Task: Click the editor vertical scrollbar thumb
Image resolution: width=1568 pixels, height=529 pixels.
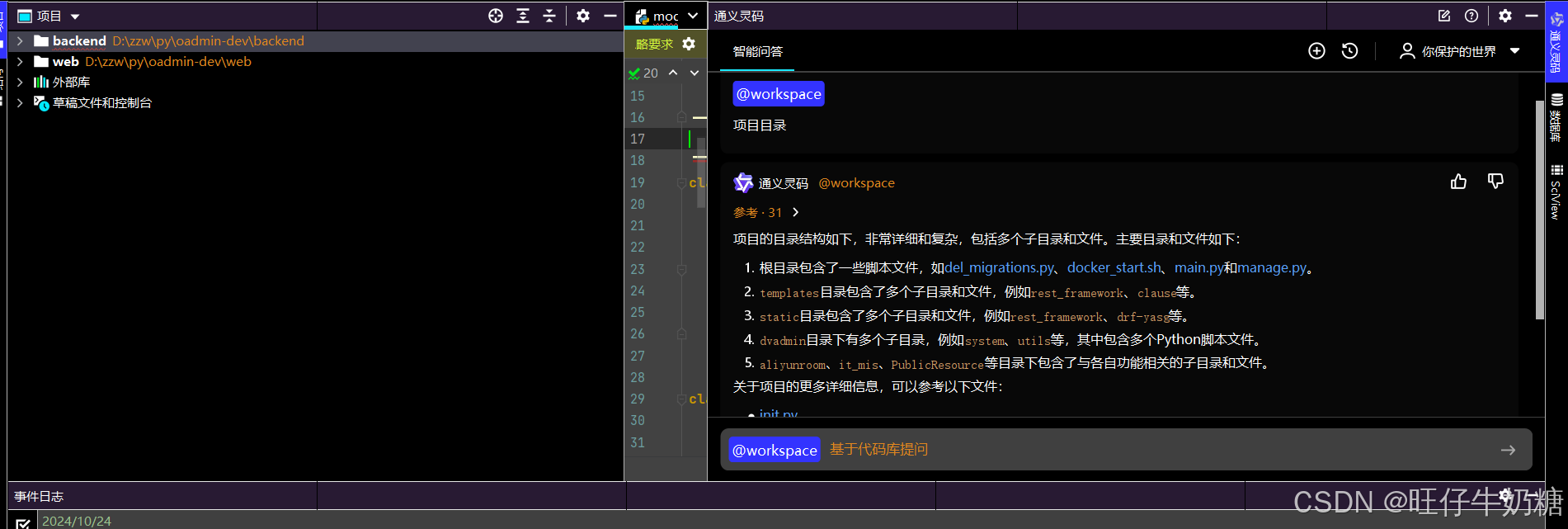Action: pos(701,172)
